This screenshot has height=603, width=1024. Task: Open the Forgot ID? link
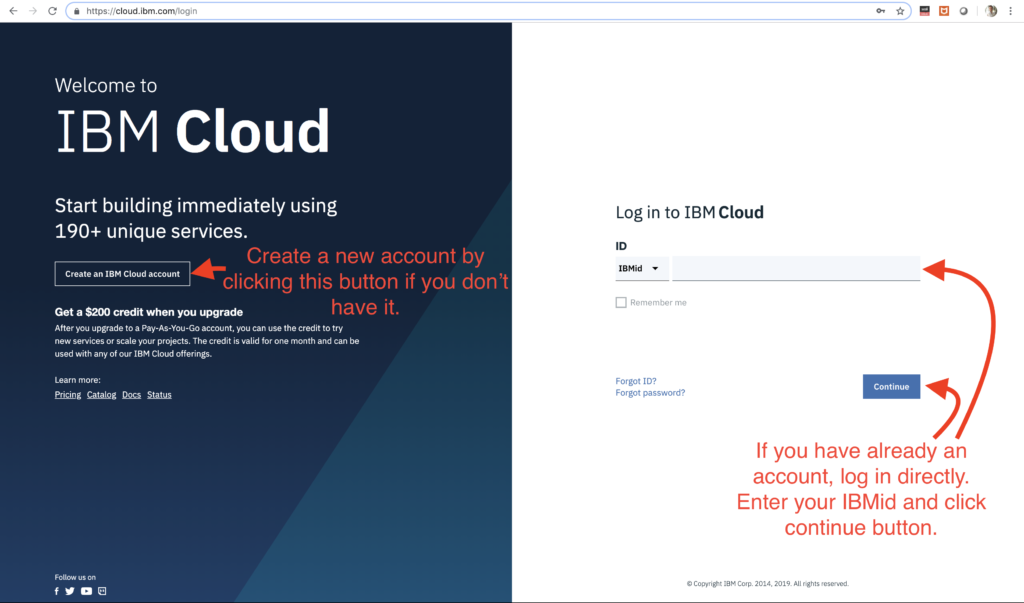[635, 381]
